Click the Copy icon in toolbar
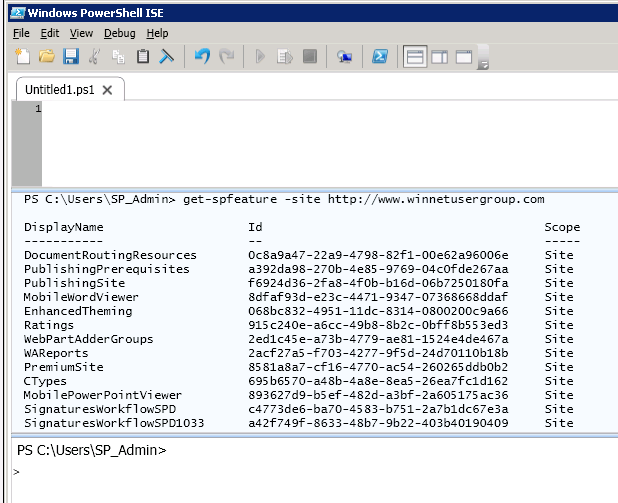This screenshot has height=503, width=618. point(118,56)
